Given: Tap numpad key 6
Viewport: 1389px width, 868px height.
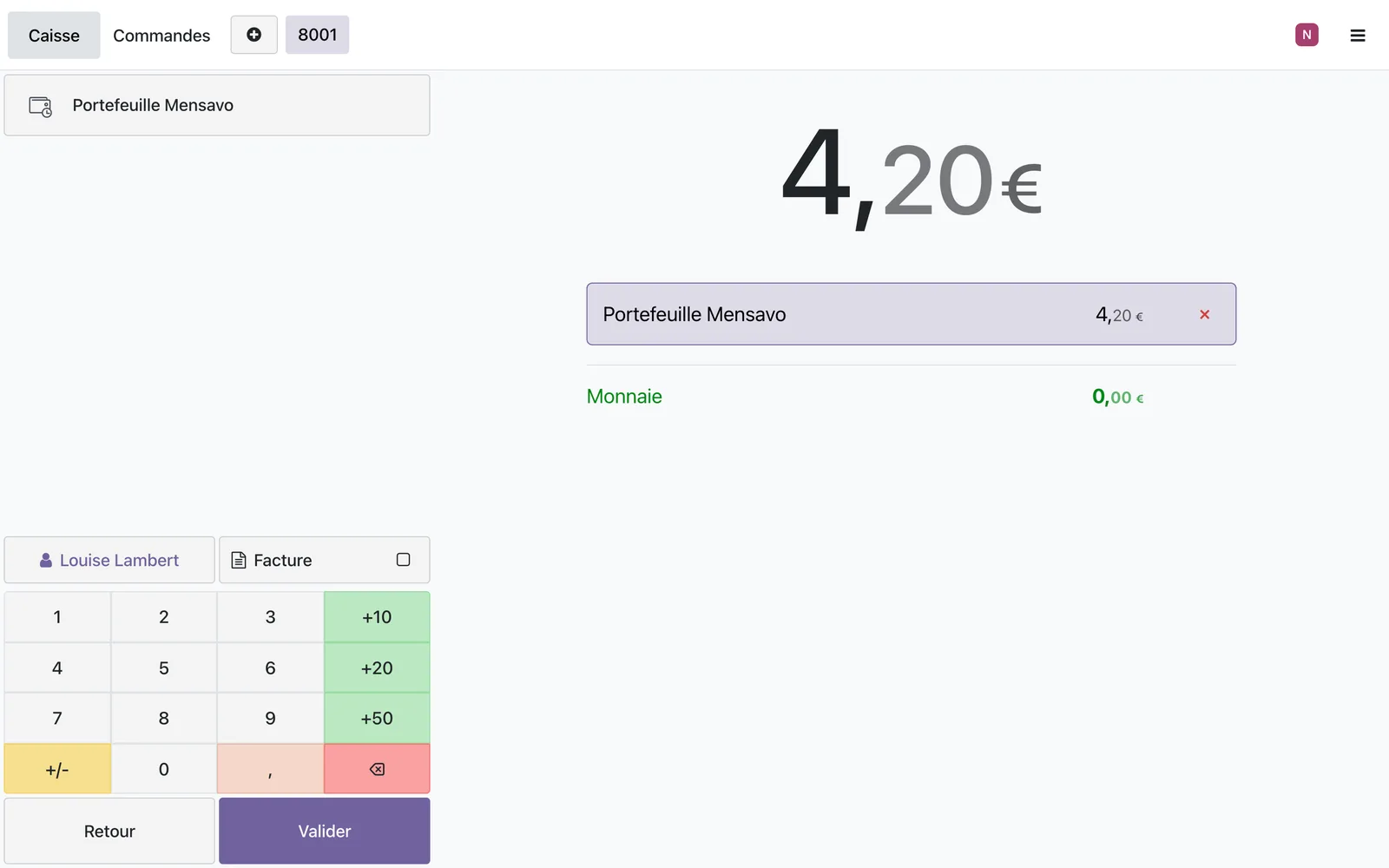Looking at the screenshot, I should (x=270, y=667).
